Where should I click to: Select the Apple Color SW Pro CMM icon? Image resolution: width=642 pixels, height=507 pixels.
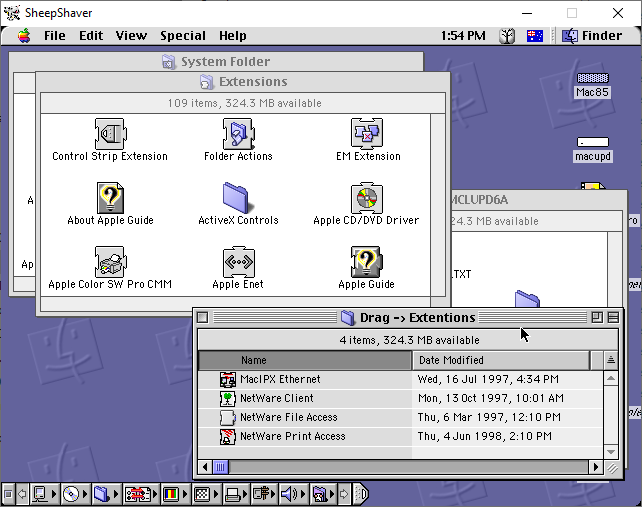110,262
